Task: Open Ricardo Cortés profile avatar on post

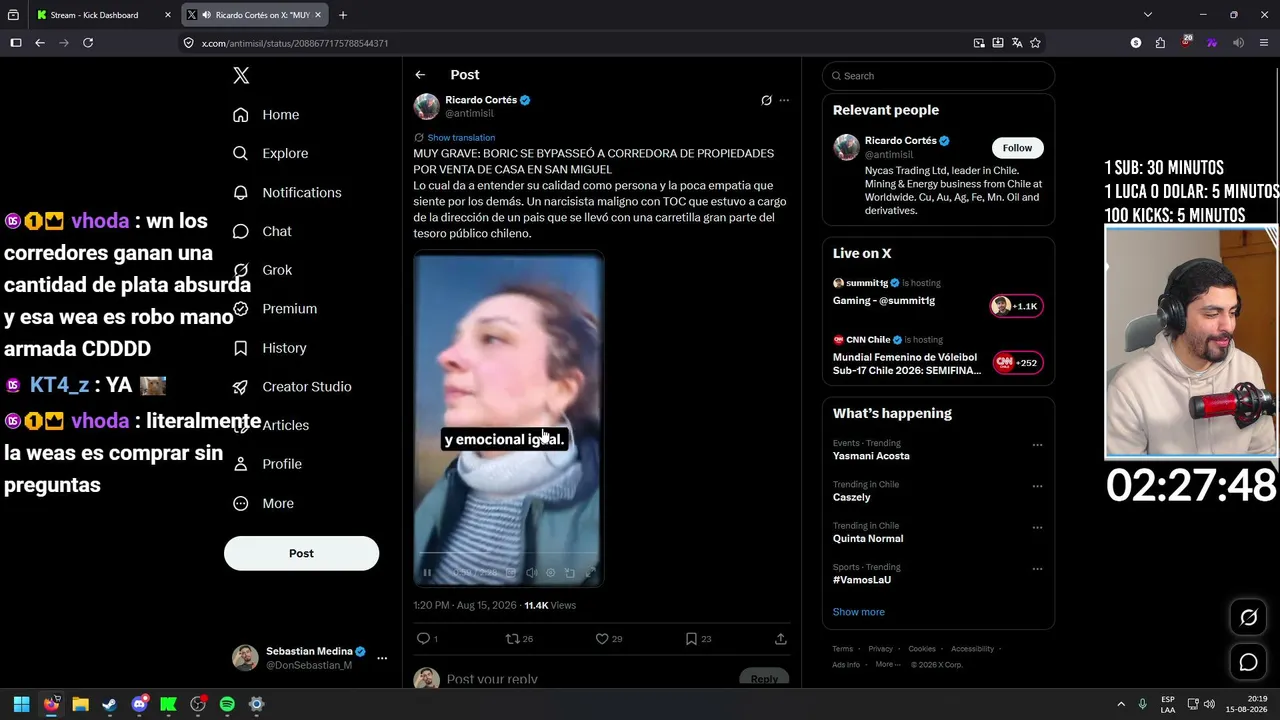Action: [x=427, y=106]
